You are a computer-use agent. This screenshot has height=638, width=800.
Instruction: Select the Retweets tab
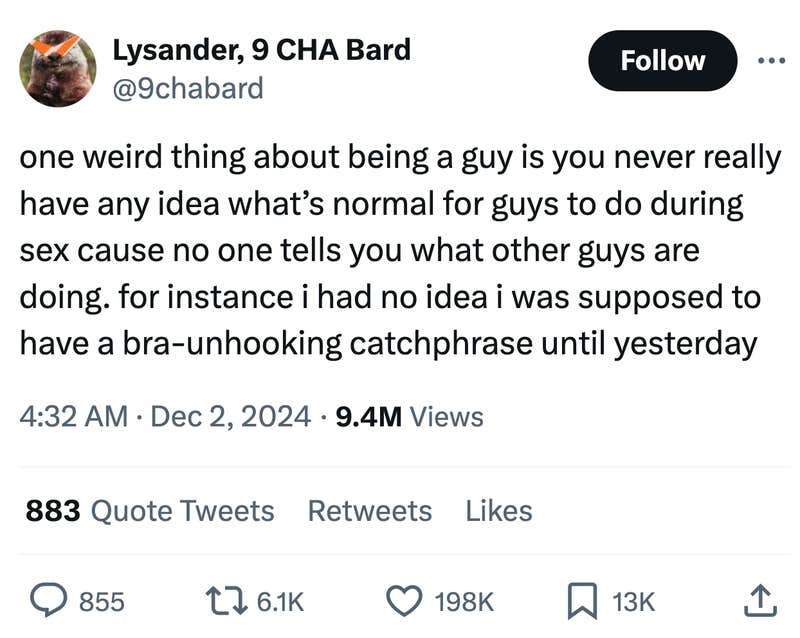369,511
